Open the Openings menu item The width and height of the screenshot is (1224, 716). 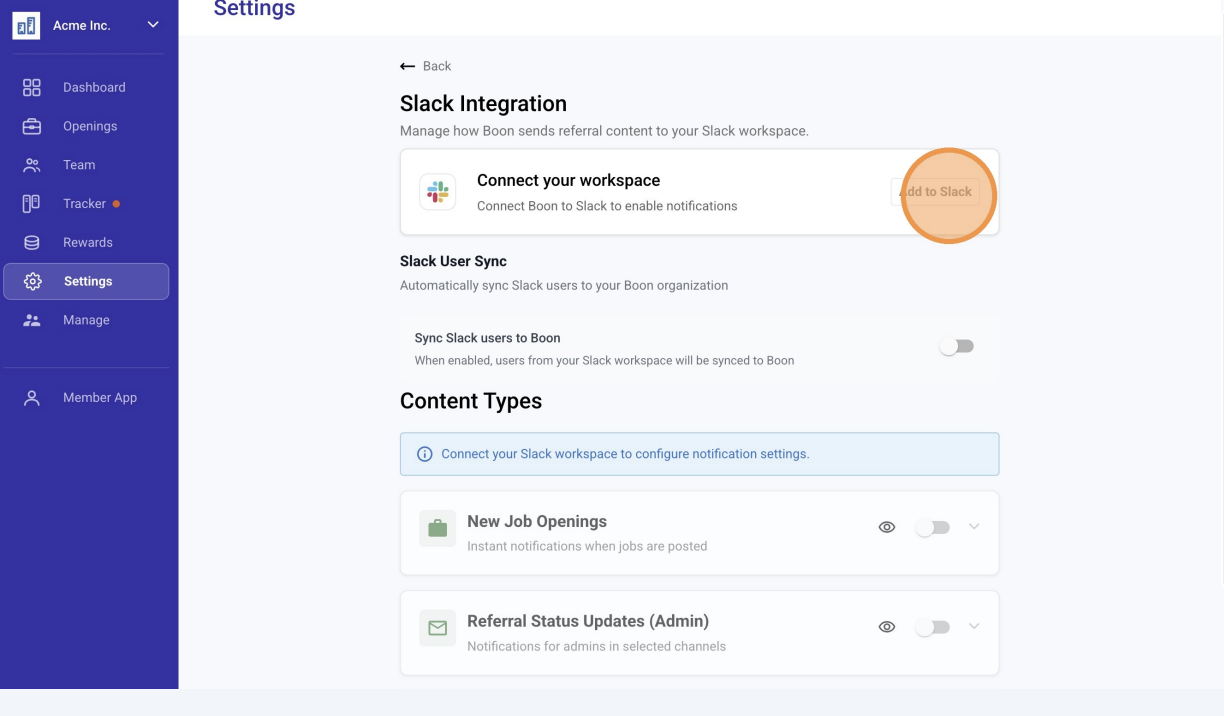tap(90, 126)
